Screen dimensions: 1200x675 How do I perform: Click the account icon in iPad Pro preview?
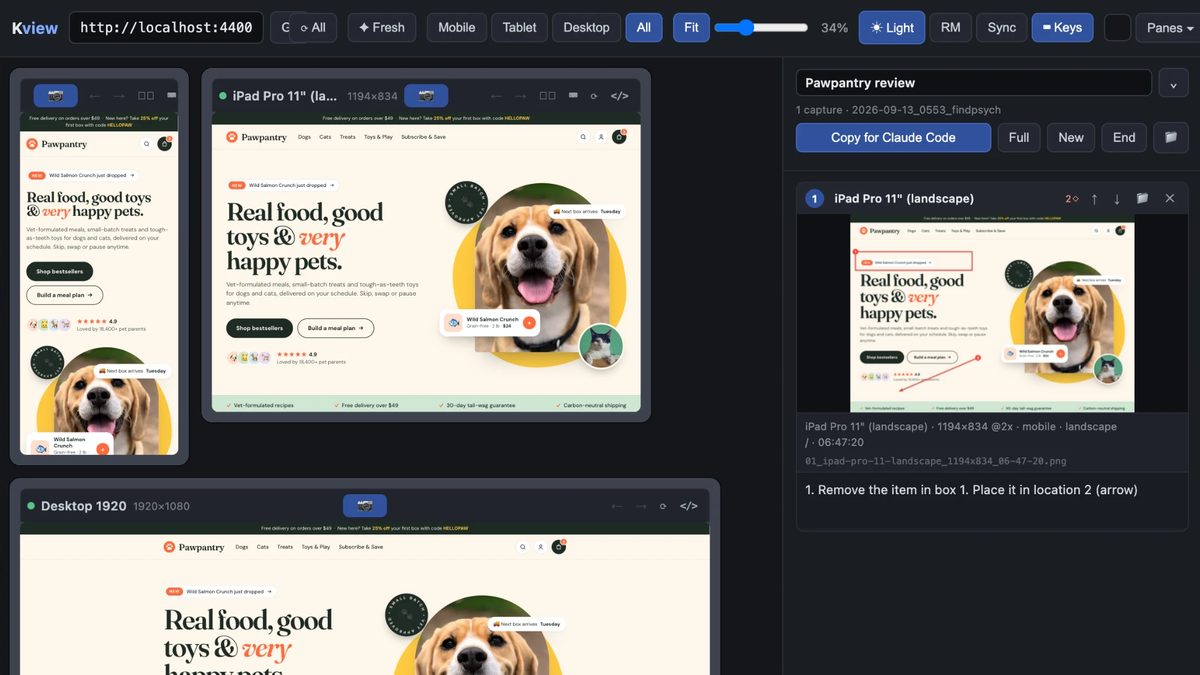click(601, 137)
